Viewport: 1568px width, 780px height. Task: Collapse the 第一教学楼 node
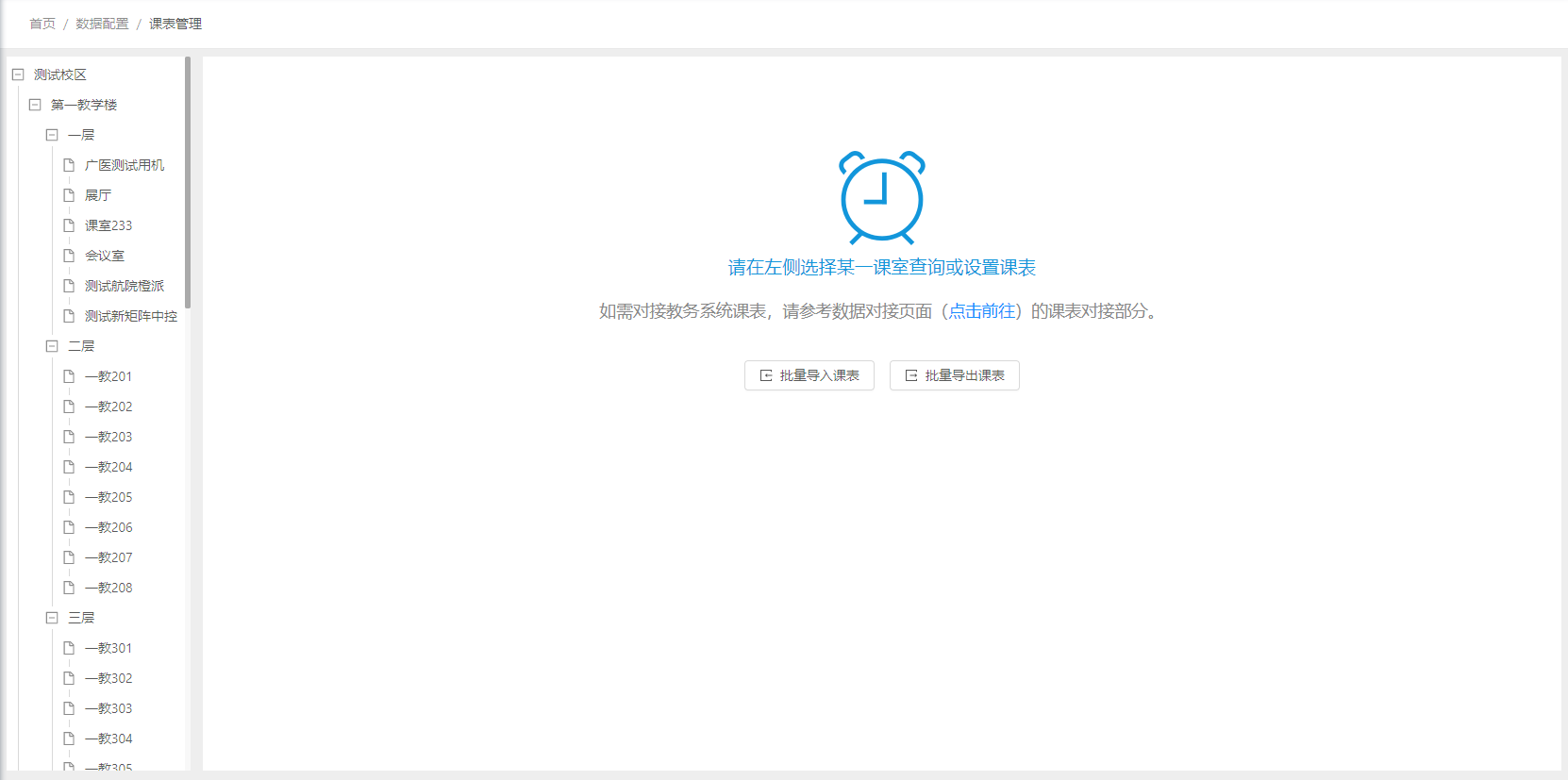tap(35, 105)
